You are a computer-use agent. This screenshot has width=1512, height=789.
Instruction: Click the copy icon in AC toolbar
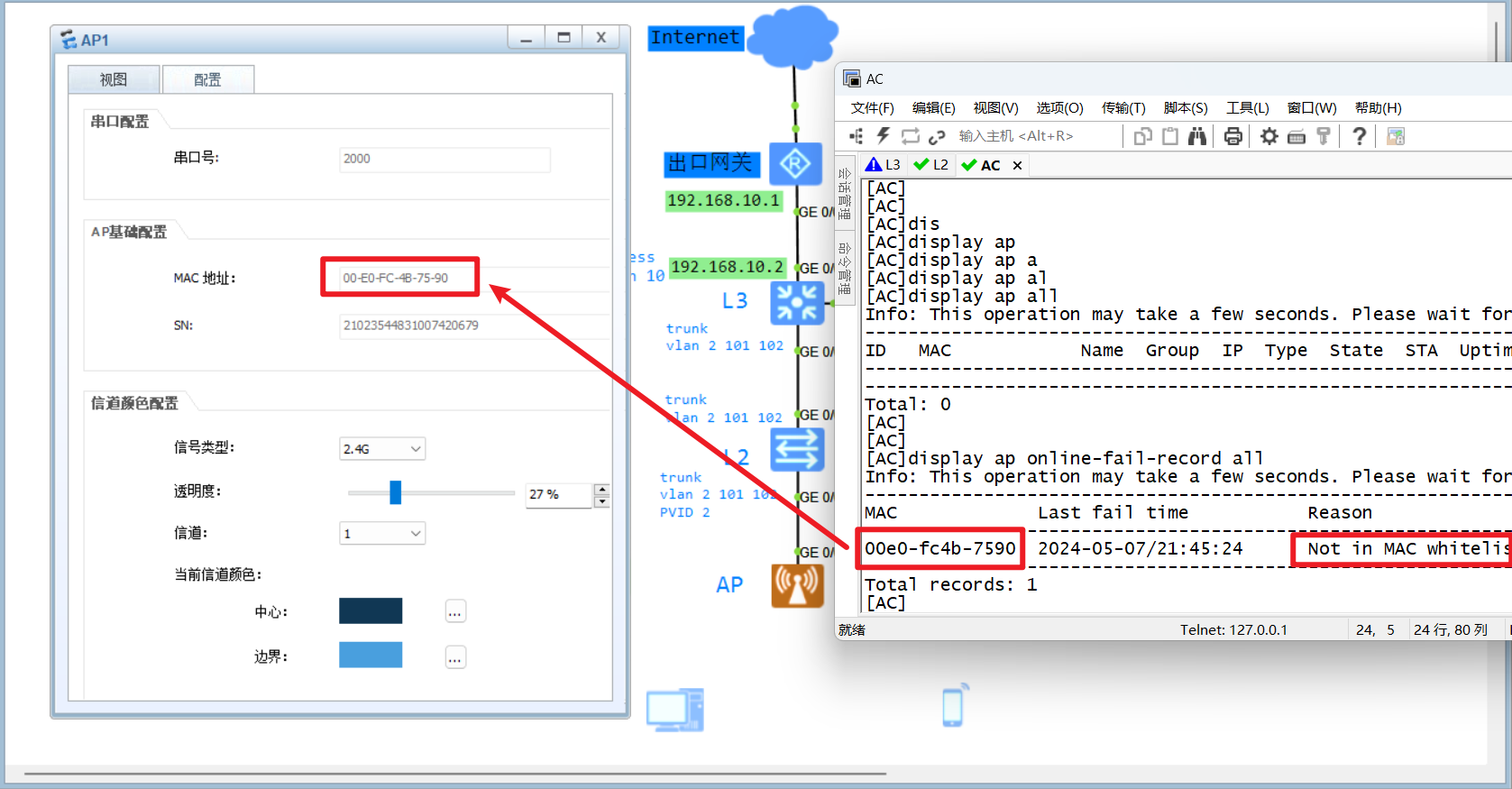1142,136
